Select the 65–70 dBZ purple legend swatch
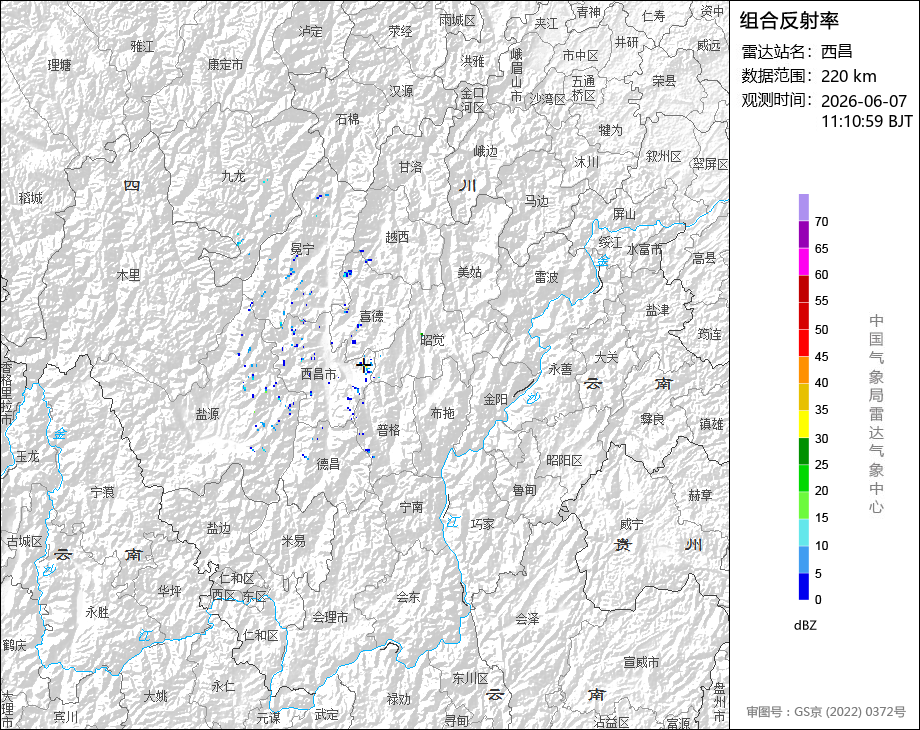Viewport: 920px width, 730px height. pos(804,235)
